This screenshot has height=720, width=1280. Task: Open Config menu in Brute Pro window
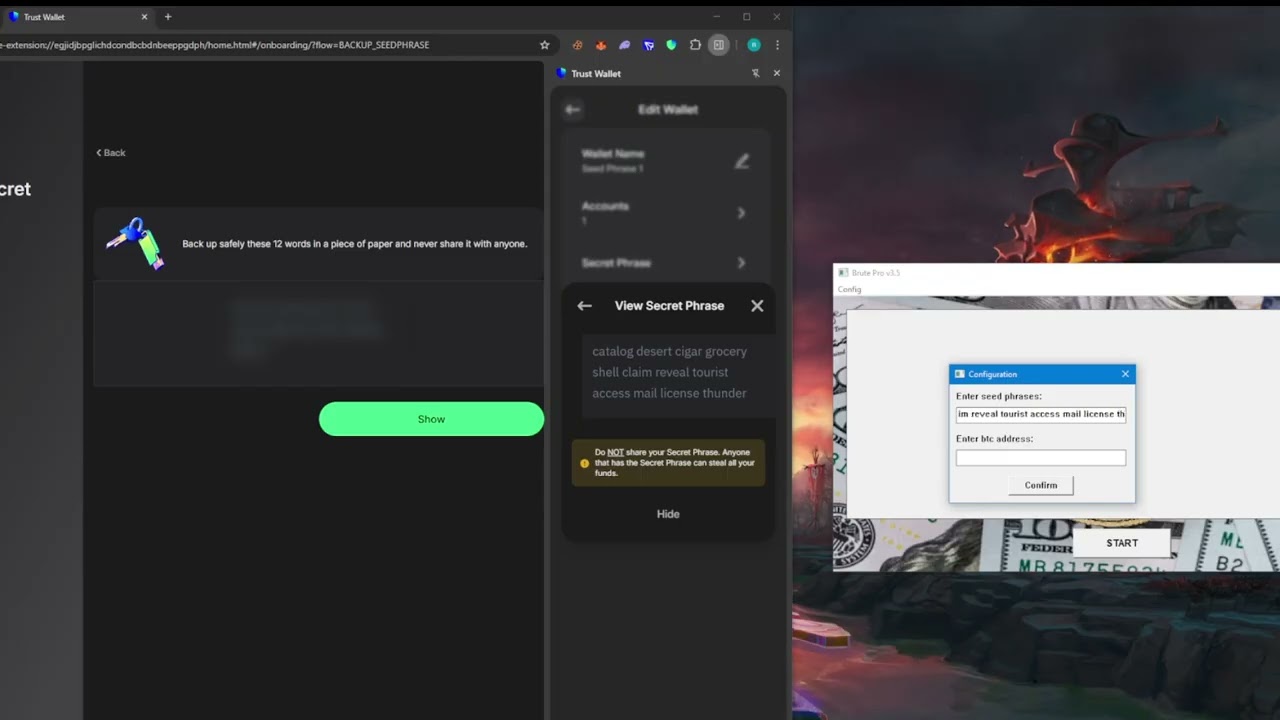coord(849,289)
